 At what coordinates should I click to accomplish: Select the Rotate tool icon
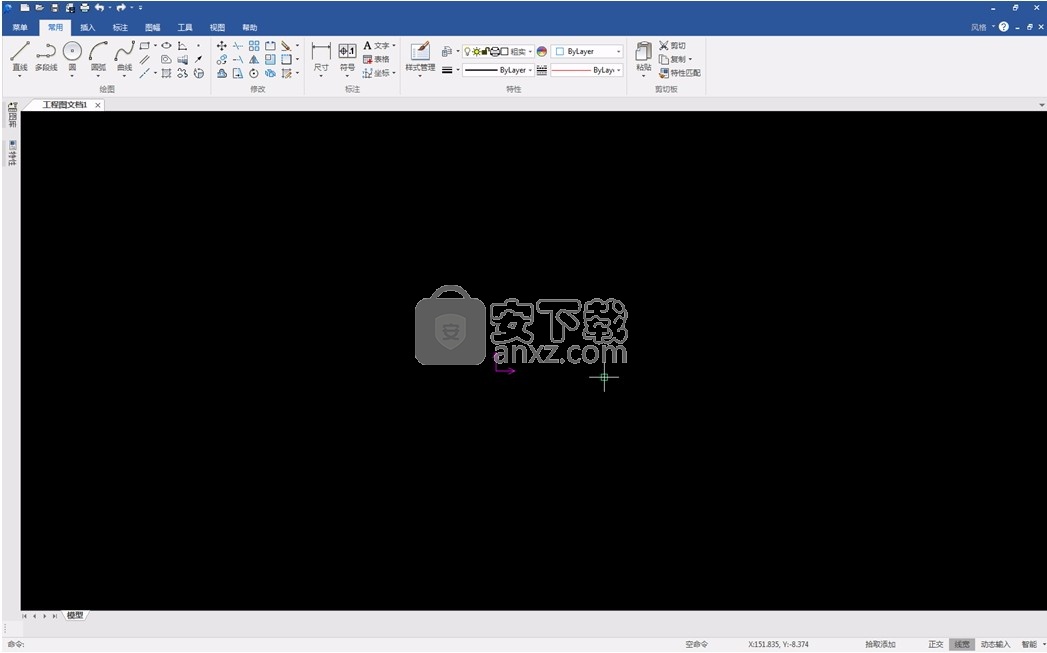254,73
